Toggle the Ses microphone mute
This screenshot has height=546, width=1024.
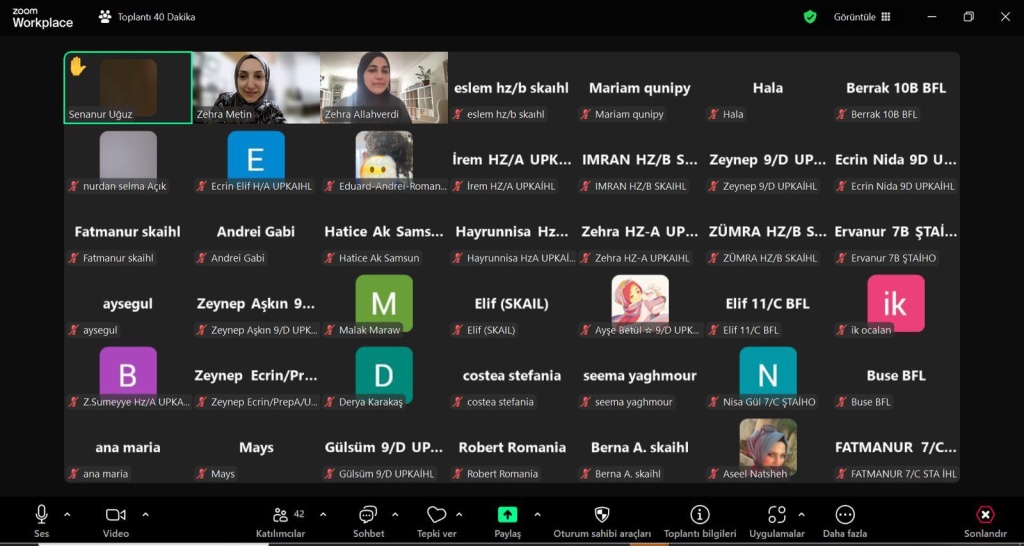click(41, 515)
